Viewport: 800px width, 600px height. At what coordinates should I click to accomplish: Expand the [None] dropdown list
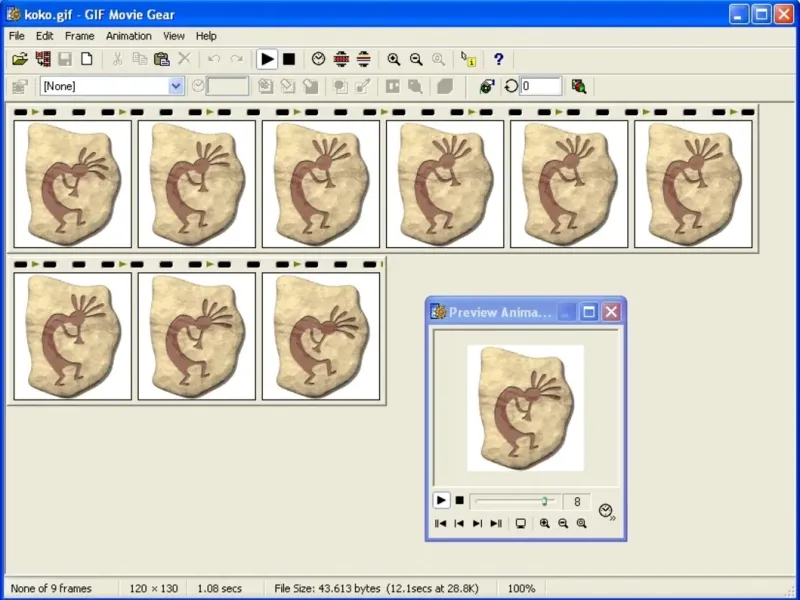176,87
